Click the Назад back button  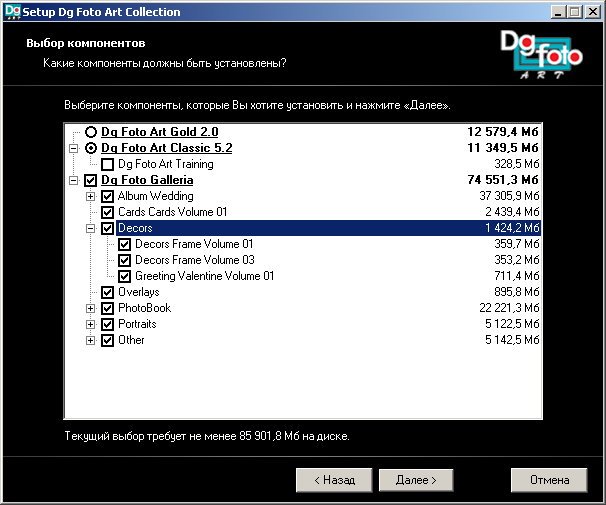334,480
